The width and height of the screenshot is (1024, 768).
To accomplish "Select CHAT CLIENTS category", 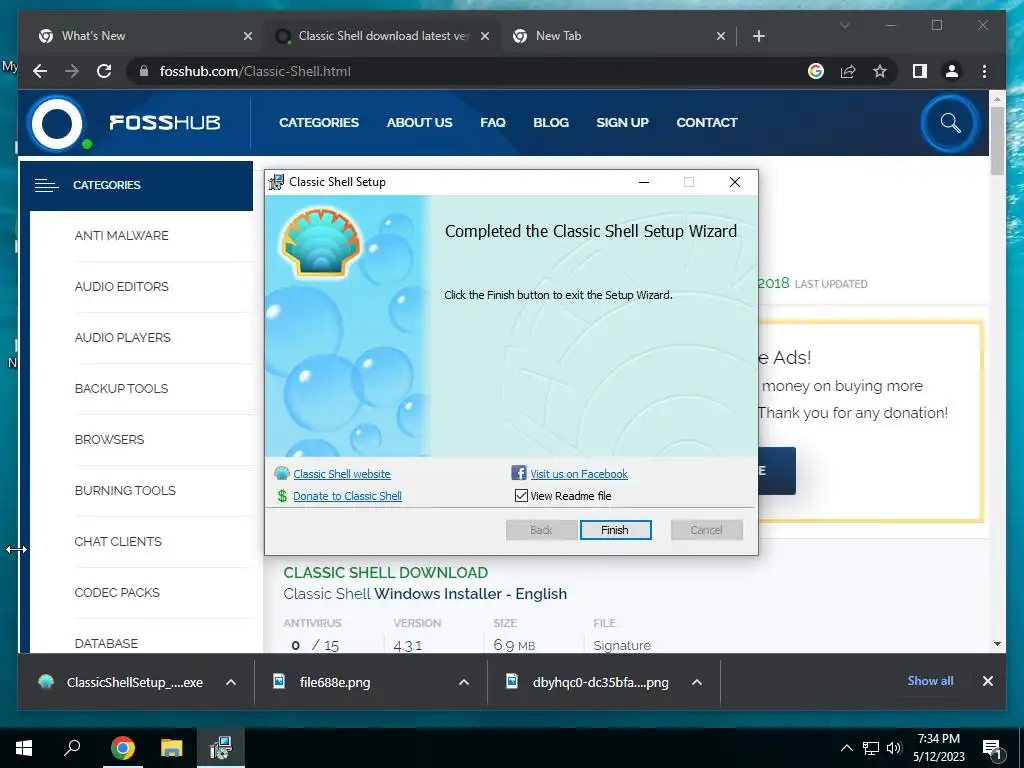I will [x=118, y=541].
